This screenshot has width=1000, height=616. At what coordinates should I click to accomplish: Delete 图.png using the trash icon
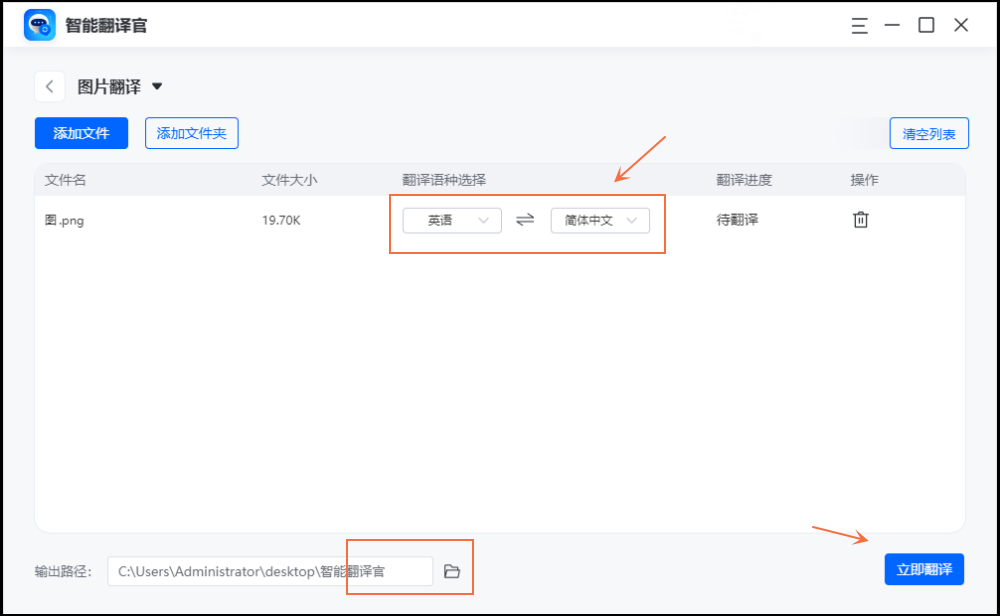point(861,219)
